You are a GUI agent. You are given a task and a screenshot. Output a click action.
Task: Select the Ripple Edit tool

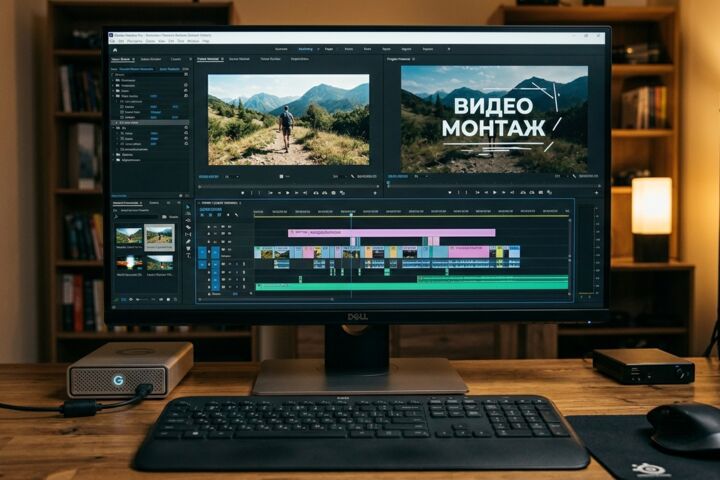click(188, 220)
